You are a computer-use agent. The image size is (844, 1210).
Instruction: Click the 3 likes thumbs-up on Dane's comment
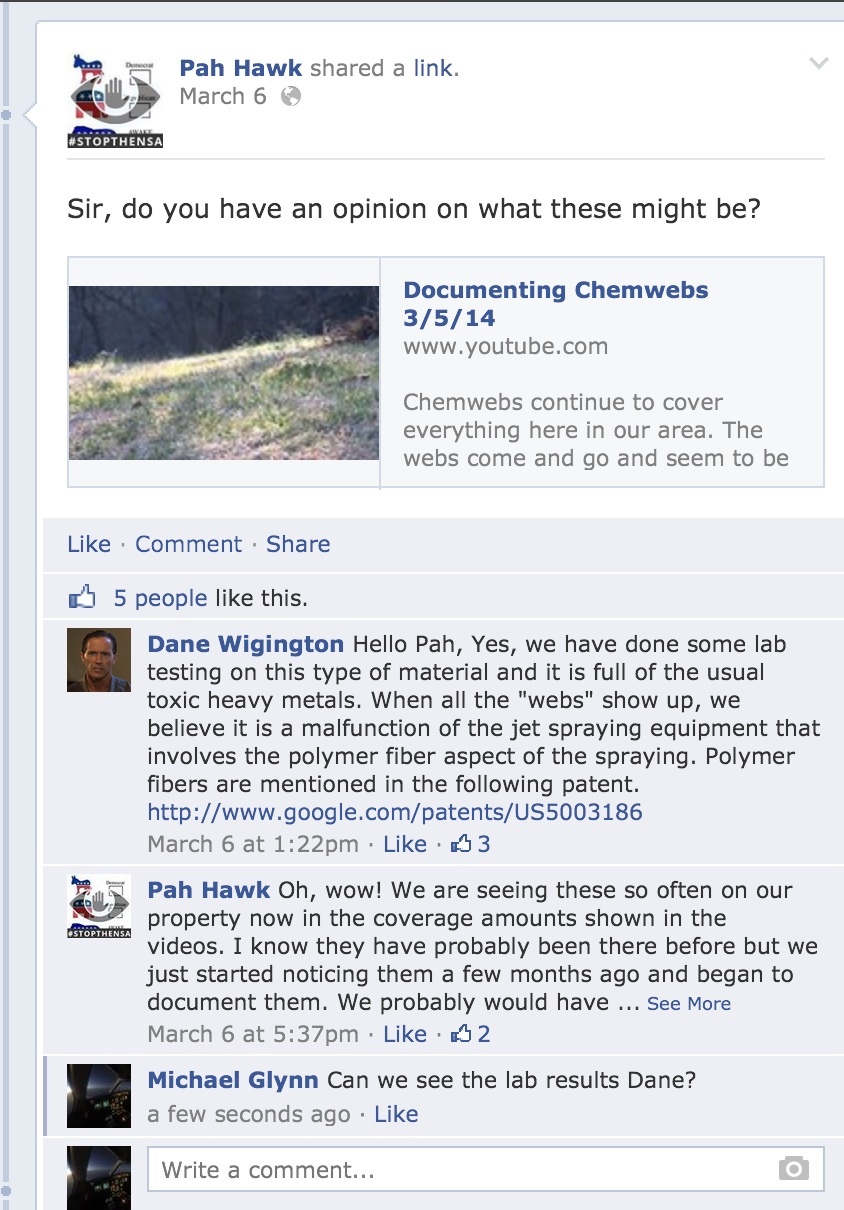tap(462, 844)
